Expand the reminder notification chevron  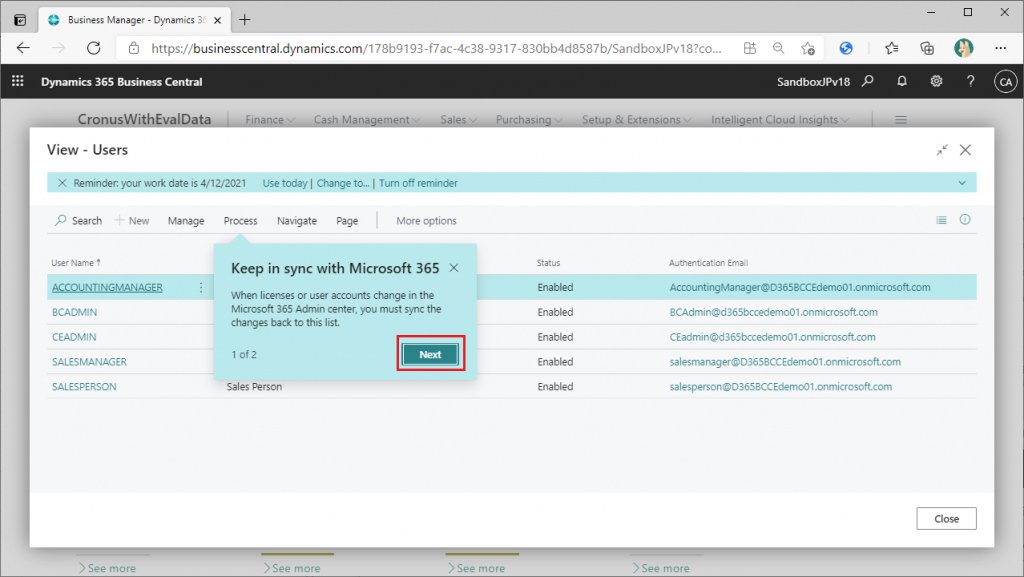click(962, 183)
